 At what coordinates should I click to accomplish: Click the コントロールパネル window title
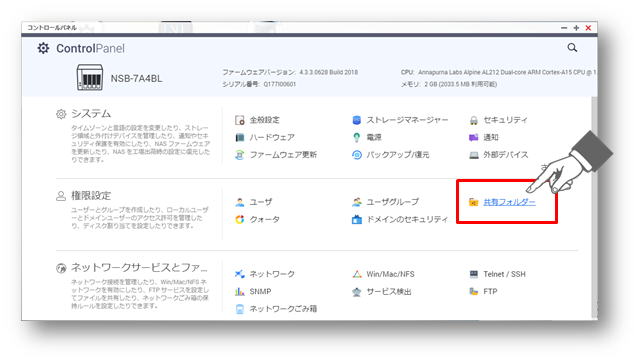(52, 28)
